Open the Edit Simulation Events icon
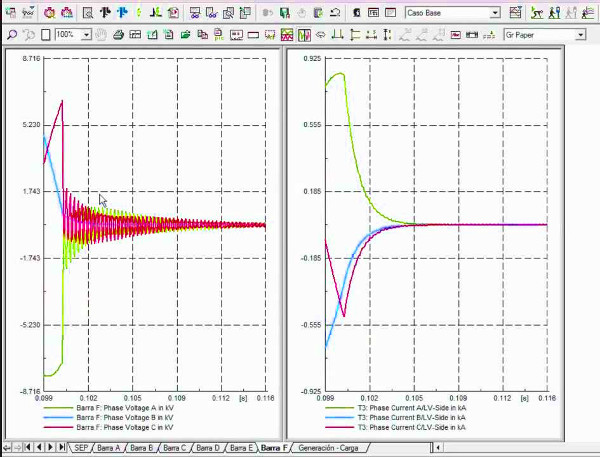This screenshot has height=457, width=600. click(155, 13)
